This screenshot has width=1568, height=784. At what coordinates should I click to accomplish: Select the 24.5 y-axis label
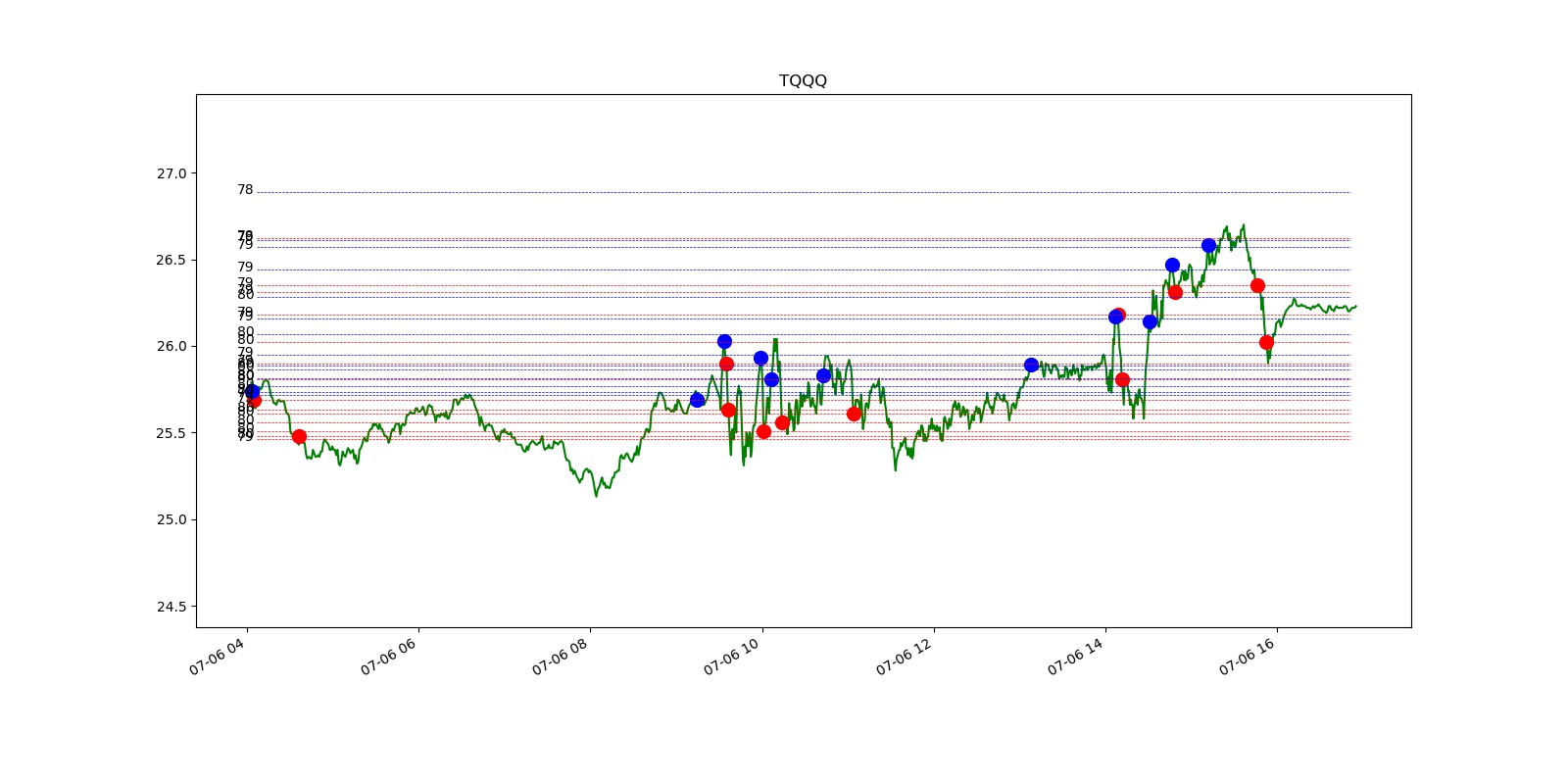171,607
